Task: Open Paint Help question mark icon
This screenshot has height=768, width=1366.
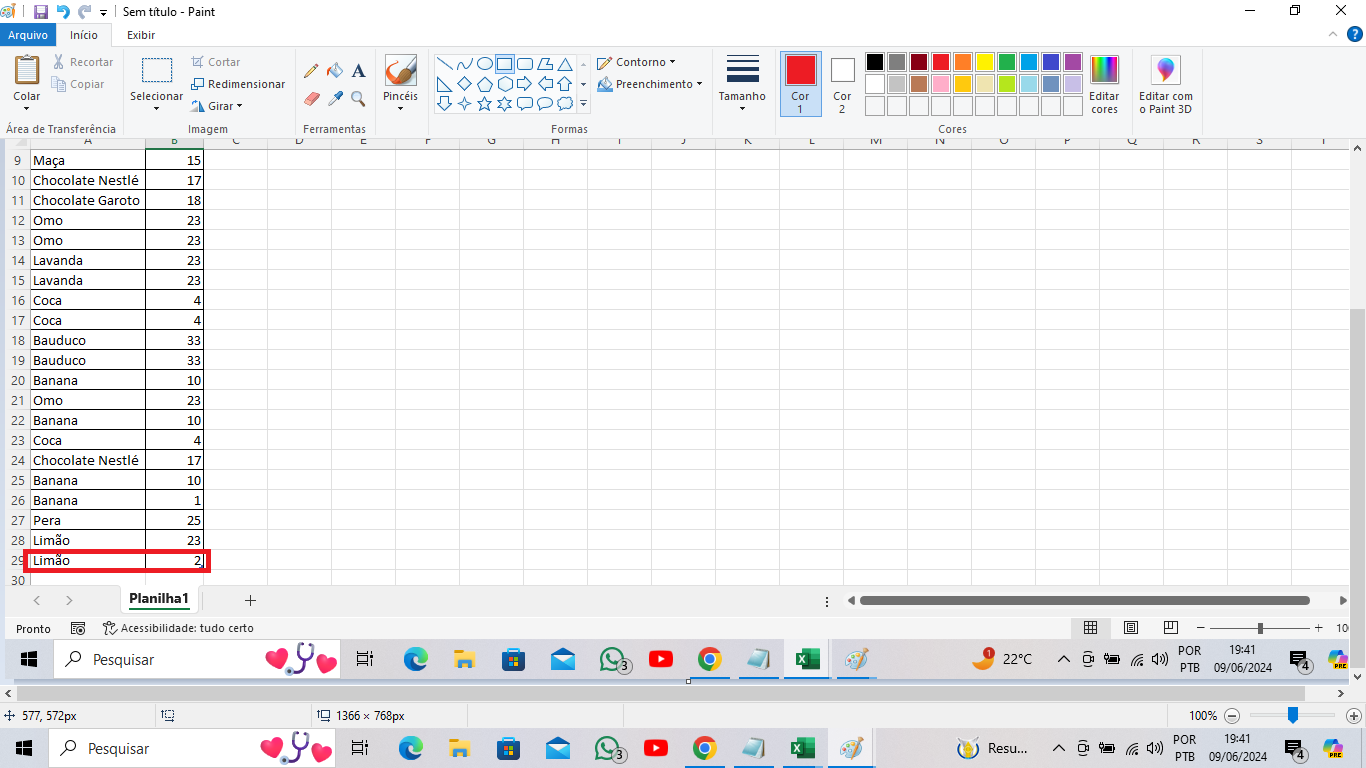Action: pyautogui.click(x=1355, y=34)
